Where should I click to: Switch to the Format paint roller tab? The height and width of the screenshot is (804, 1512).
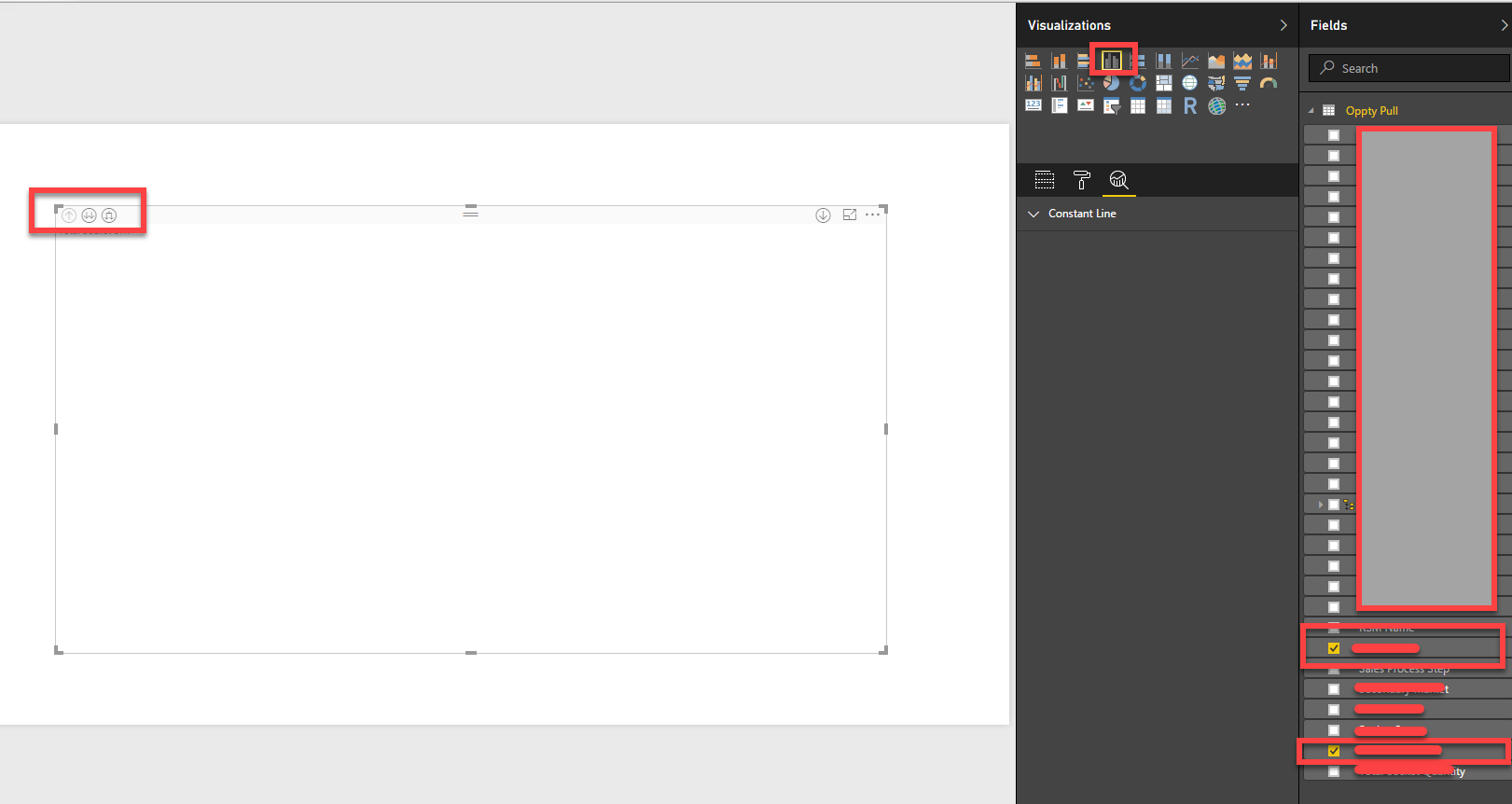[x=1082, y=180]
